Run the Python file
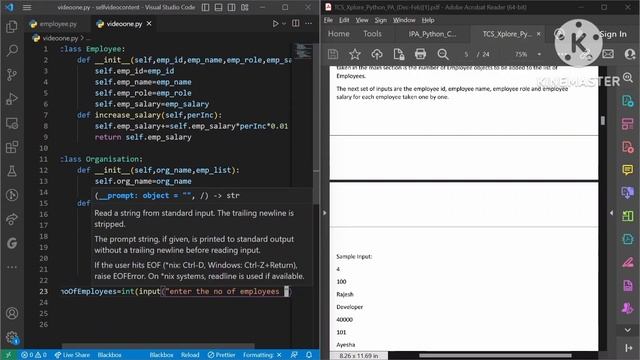Image resolution: width=640 pixels, height=360 pixels. (276, 24)
